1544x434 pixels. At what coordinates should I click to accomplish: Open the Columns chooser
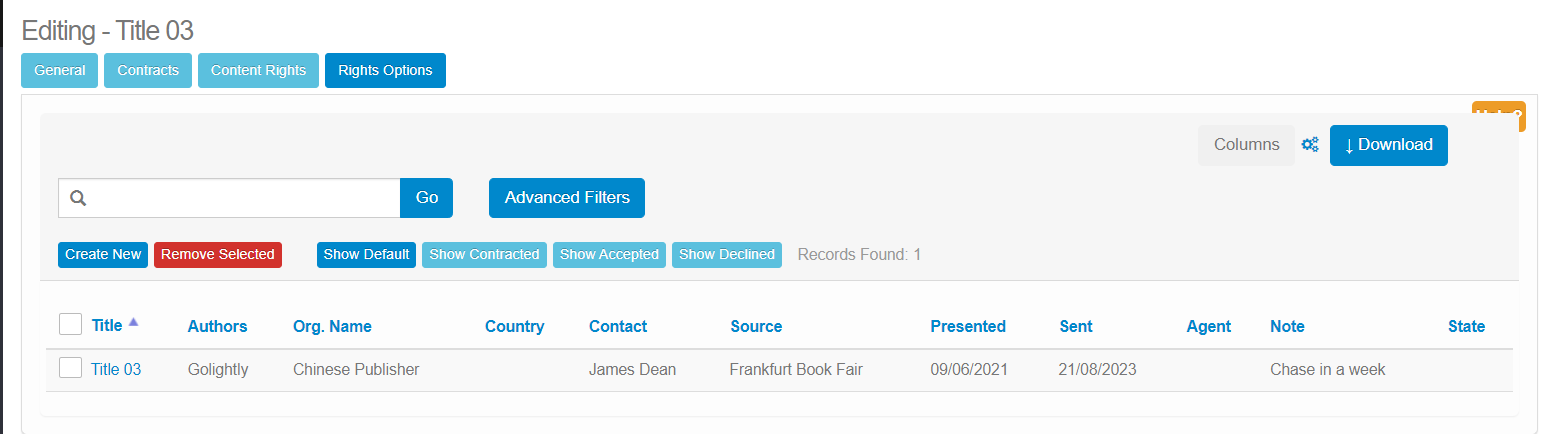1245,145
